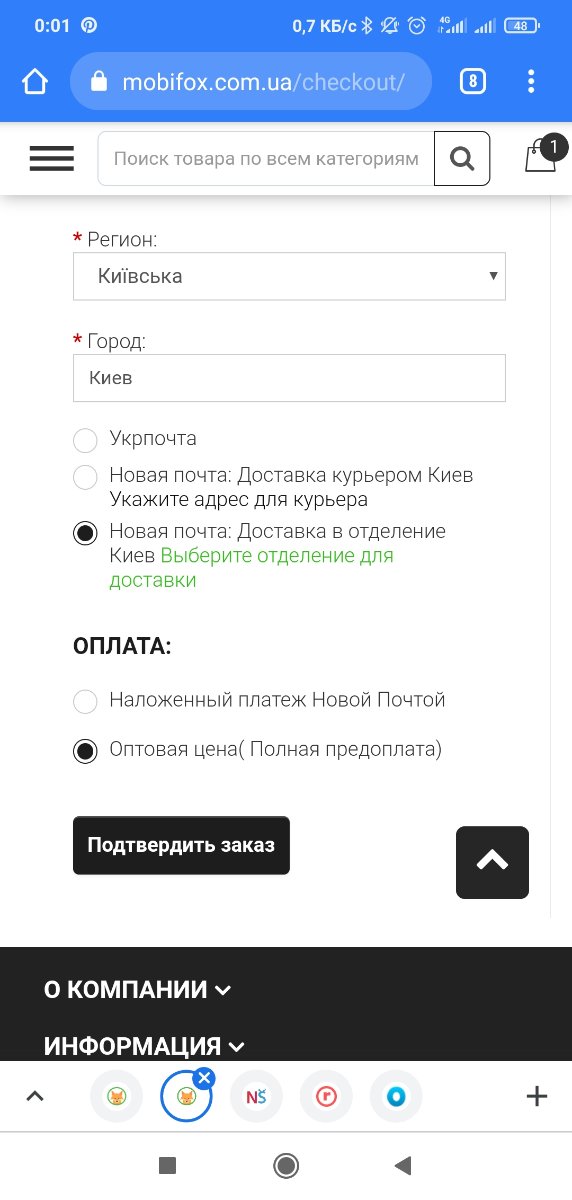Open the hamburger site menu
The width and height of the screenshot is (572, 1200).
click(52, 158)
